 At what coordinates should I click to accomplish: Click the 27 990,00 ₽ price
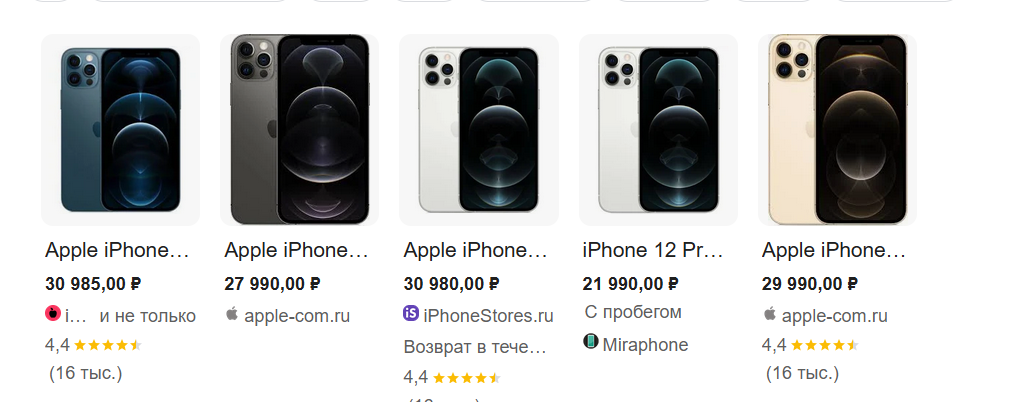(x=272, y=283)
